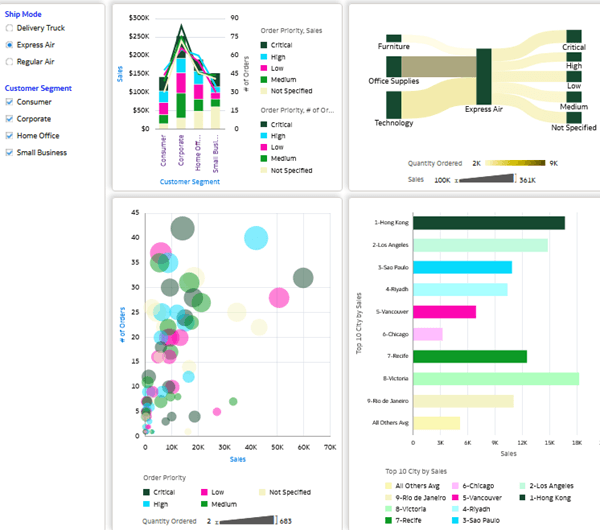Toggle the Corporate segment checkbox
The height and width of the screenshot is (530, 600).
10,119
